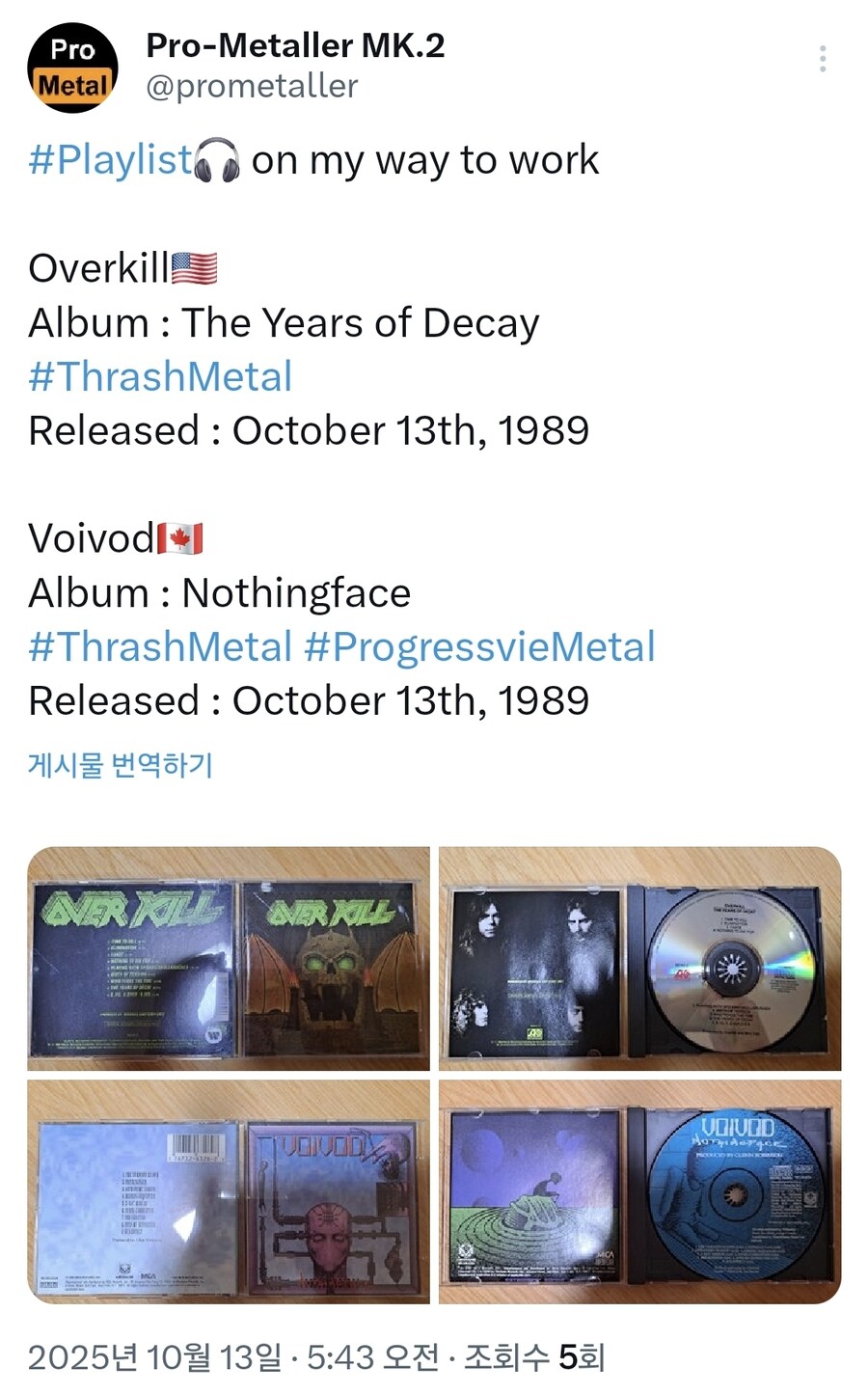Open #ThrashMetal hashtag under The Years of Decay
Screen dimensions: 868x1395
(x=160, y=376)
